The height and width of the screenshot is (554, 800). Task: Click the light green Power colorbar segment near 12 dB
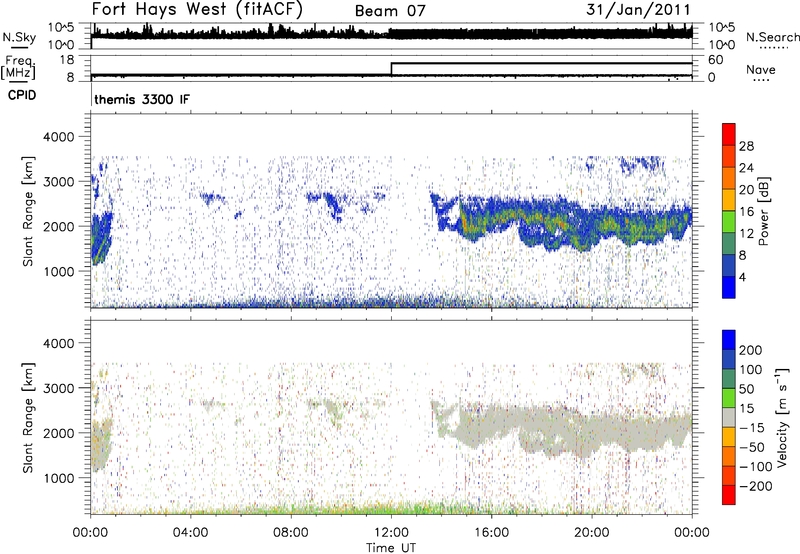(x=729, y=222)
